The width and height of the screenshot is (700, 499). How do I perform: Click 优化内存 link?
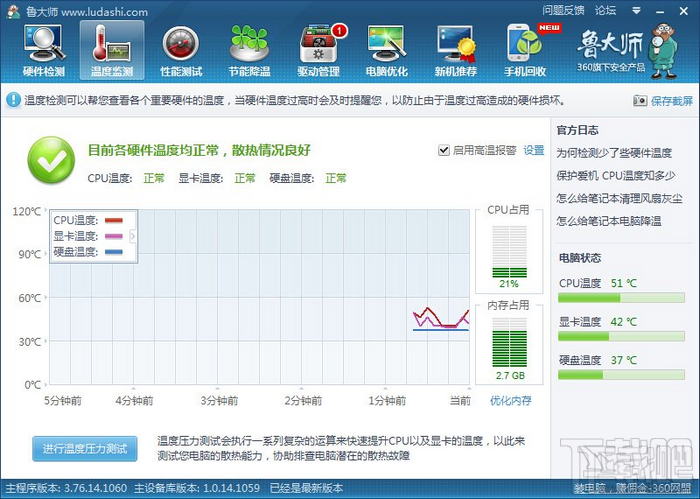point(510,400)
